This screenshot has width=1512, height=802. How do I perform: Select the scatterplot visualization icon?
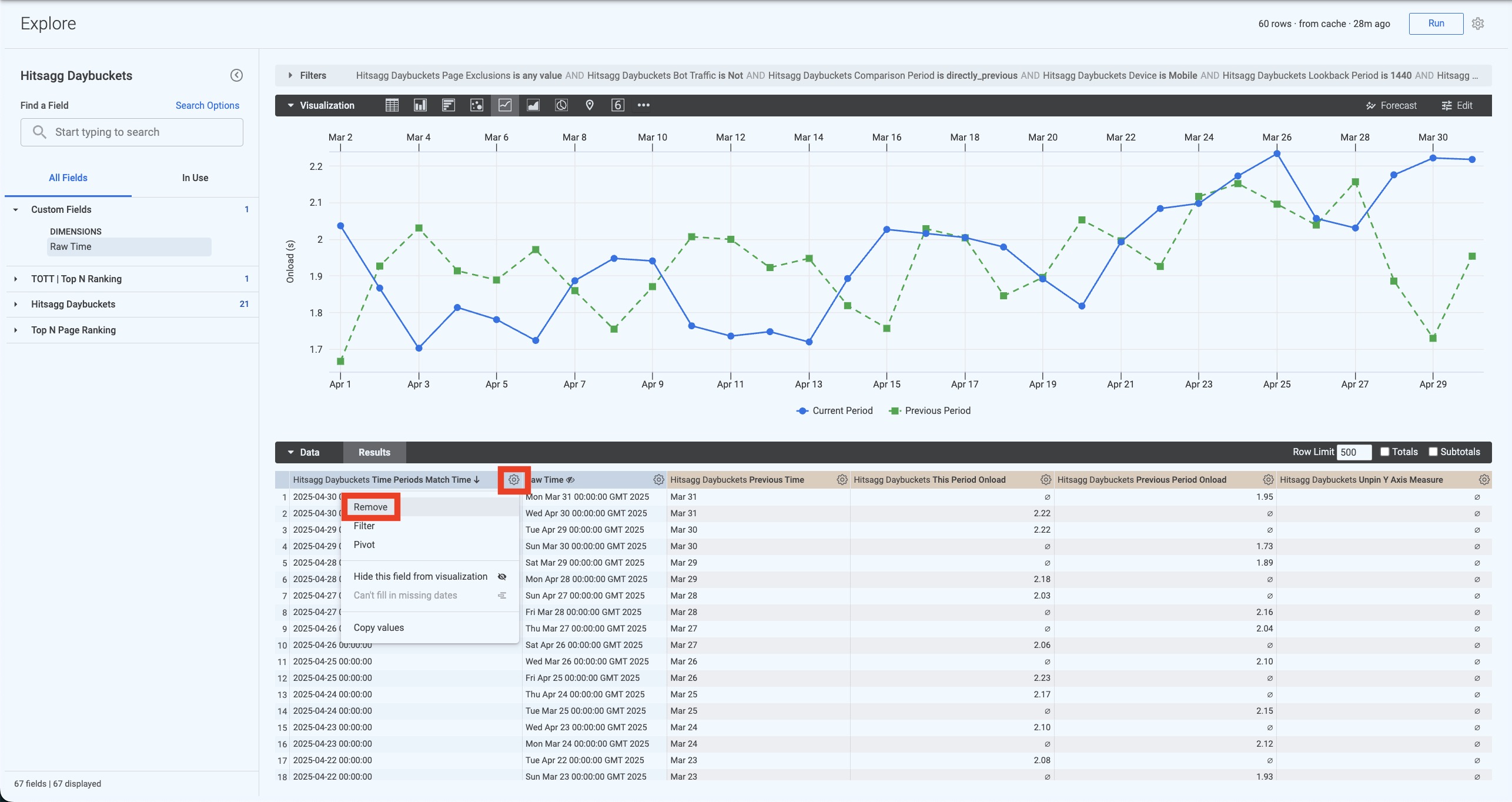[476, 105]
